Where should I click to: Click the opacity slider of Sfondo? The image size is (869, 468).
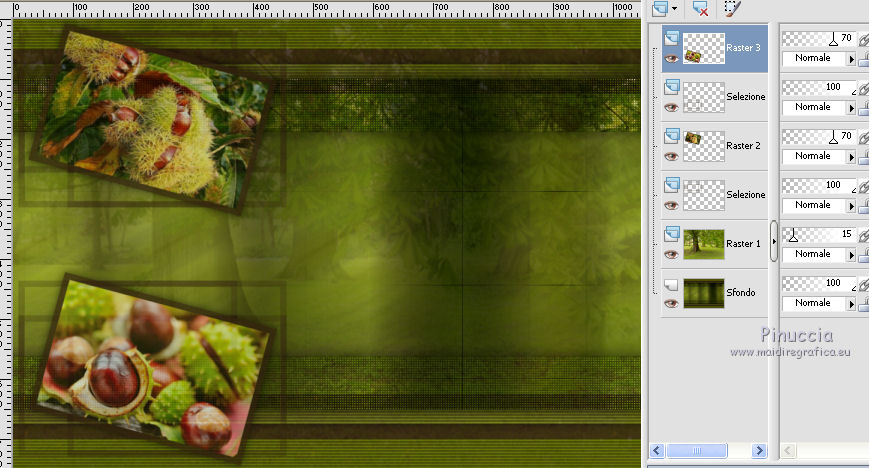click(x=818, y=283)
